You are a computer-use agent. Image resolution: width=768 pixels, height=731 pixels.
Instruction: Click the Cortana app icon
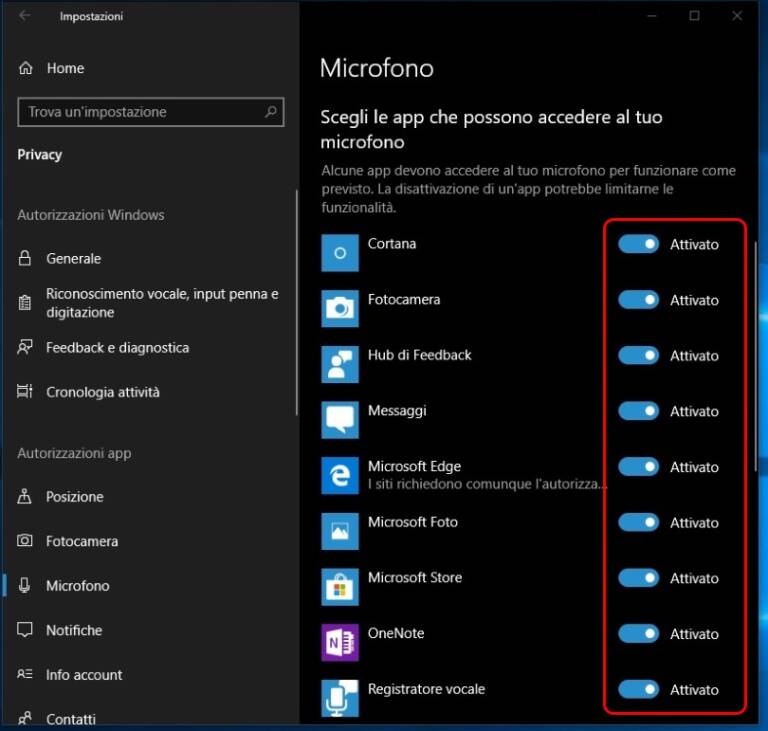tap(340, 253)
